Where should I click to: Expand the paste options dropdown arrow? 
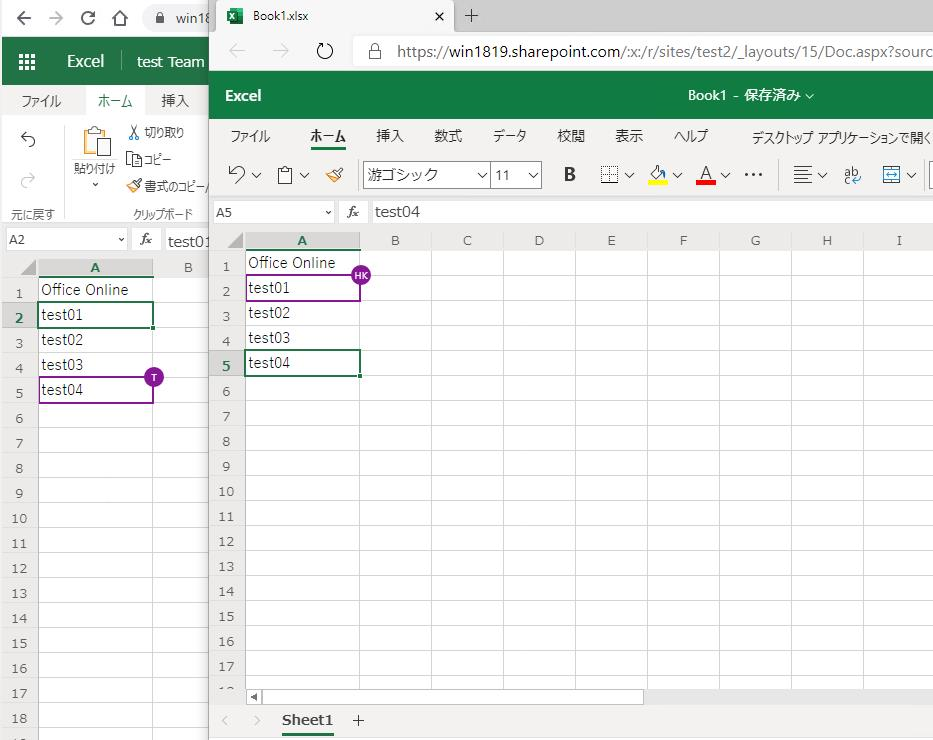(x=305, y=175)
